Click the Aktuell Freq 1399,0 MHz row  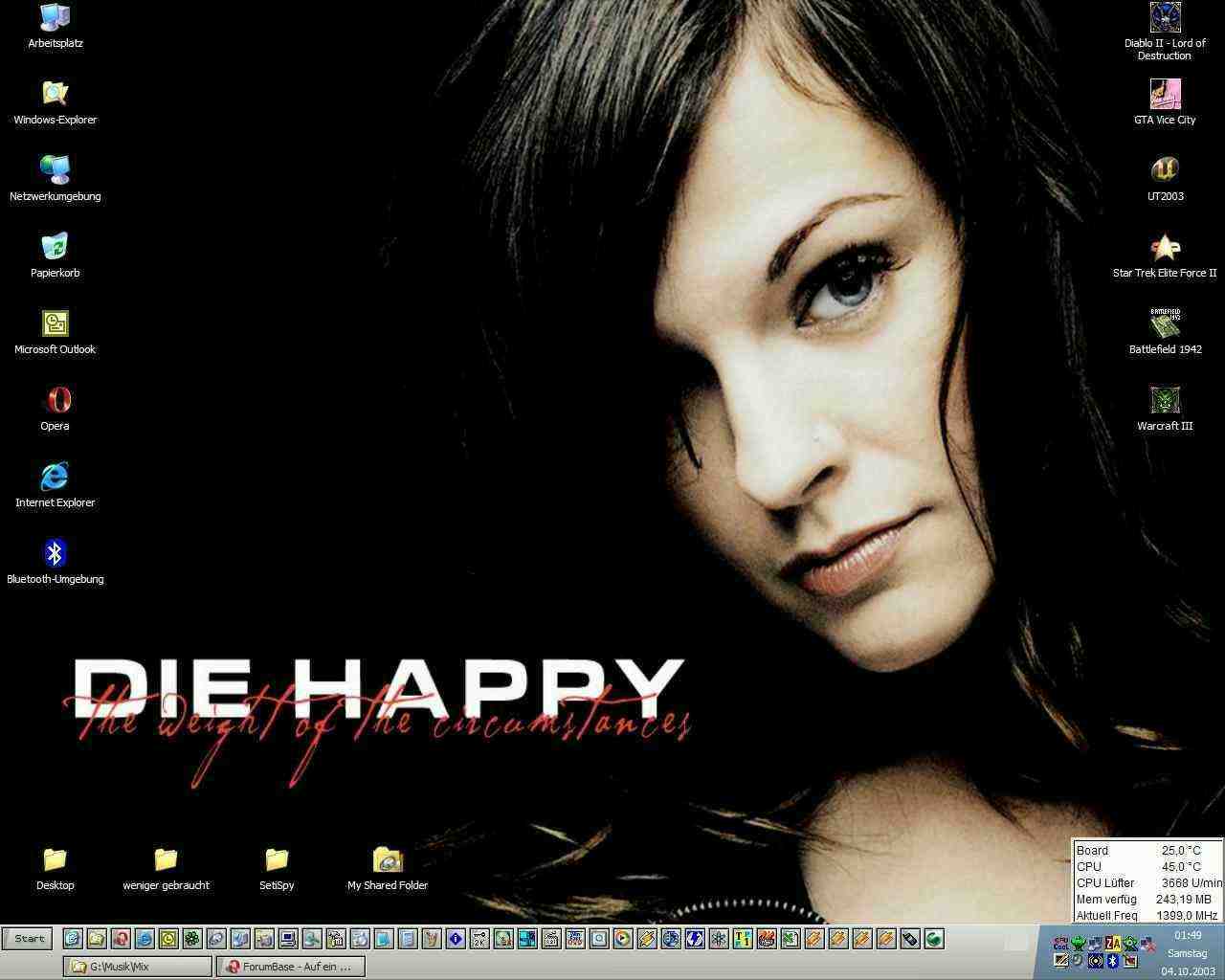point(1147,916)
